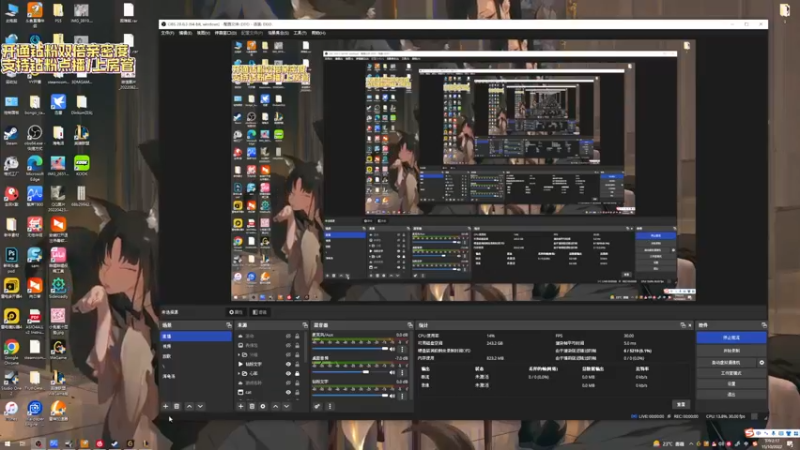
Task: Mute the Mic/Aux track with its speaker icon
Action: click(392, 349)
